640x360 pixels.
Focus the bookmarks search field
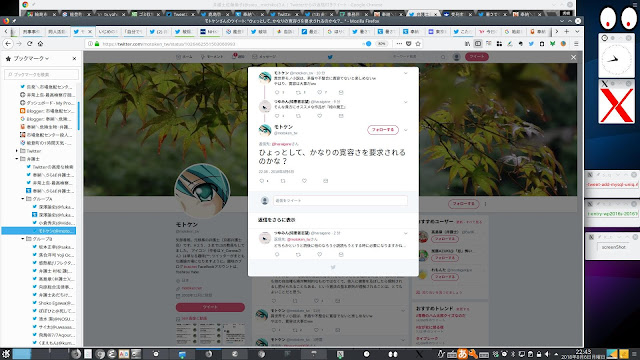[41, 74]
